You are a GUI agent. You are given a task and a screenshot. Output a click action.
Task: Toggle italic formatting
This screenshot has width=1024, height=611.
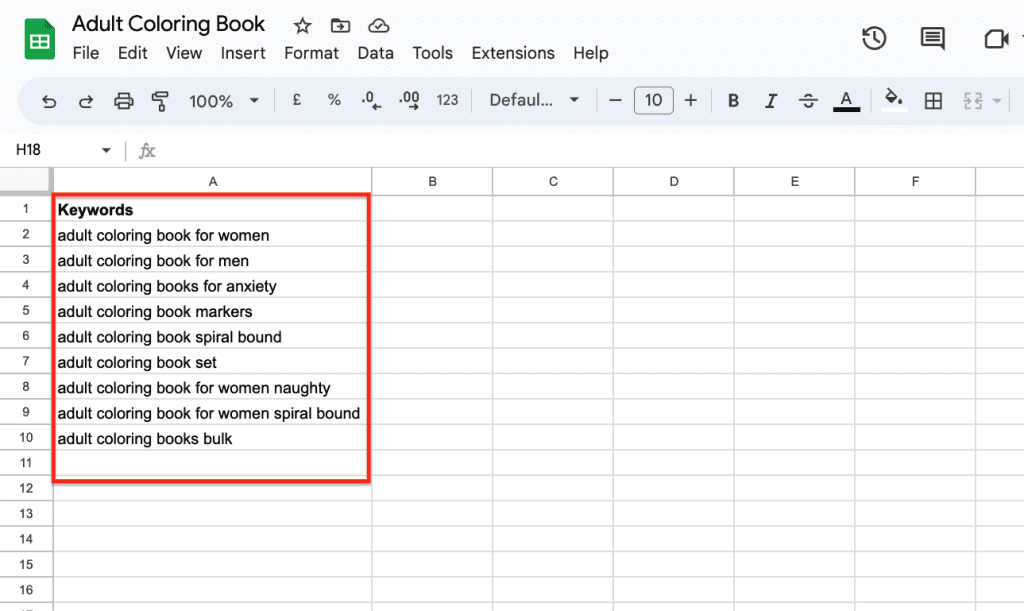(x=770, y=100)
